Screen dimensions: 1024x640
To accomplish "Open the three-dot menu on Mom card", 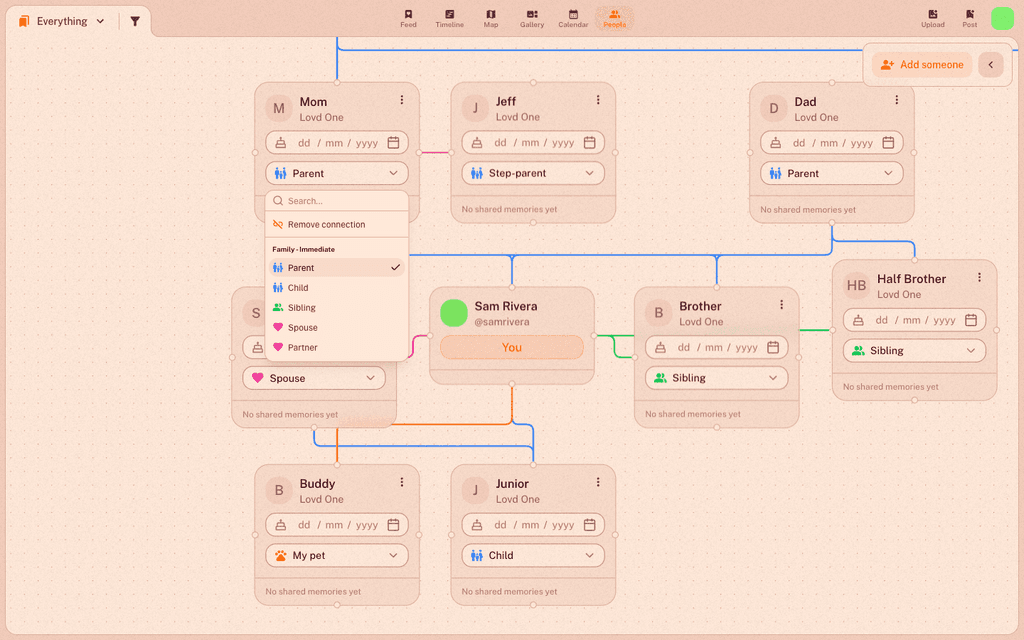I will click(402, 100).
